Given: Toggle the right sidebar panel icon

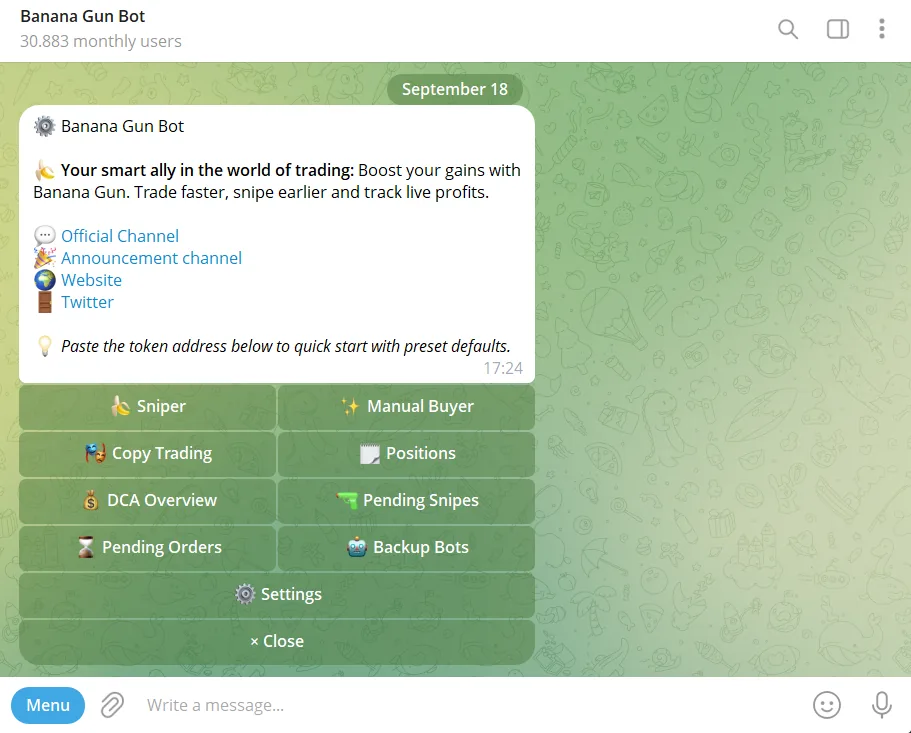Looking at the screenshot, I should (x=837, y=29).
